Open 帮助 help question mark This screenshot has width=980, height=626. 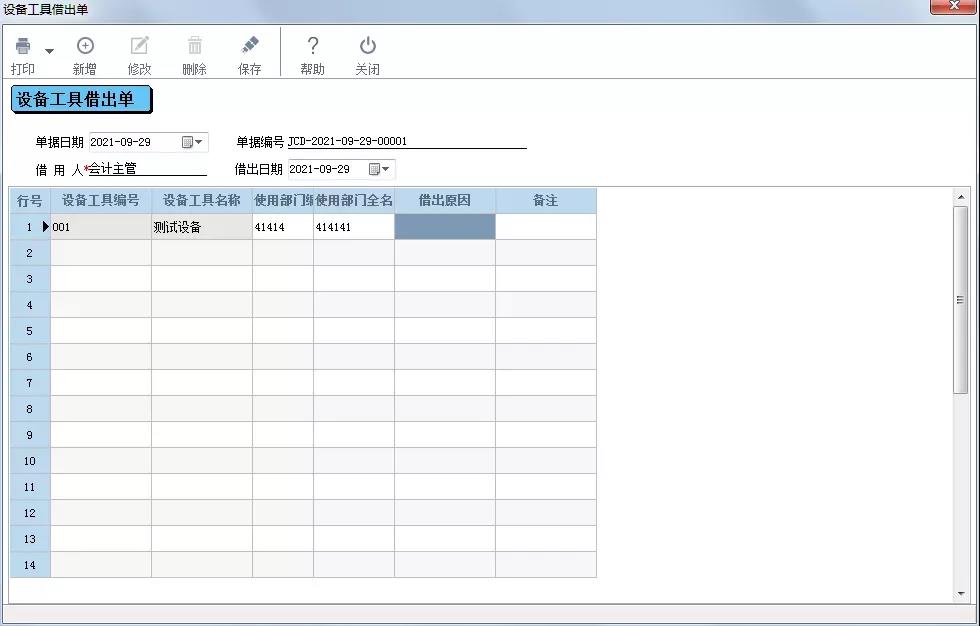[x=312, y=46]
